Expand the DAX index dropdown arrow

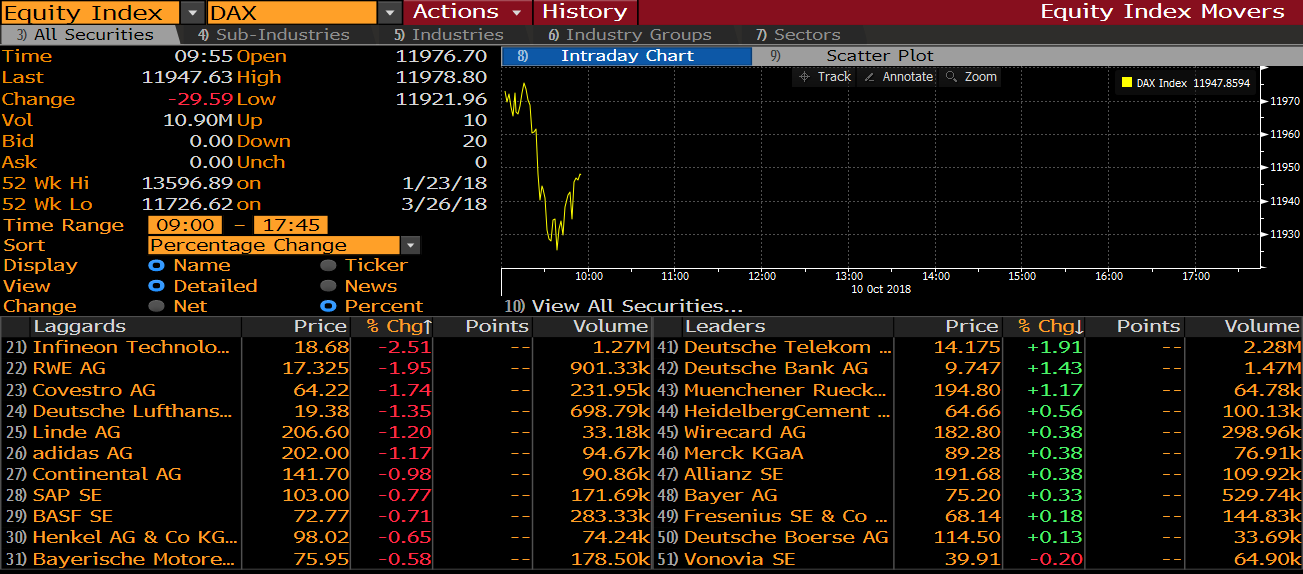click(390, 12)
